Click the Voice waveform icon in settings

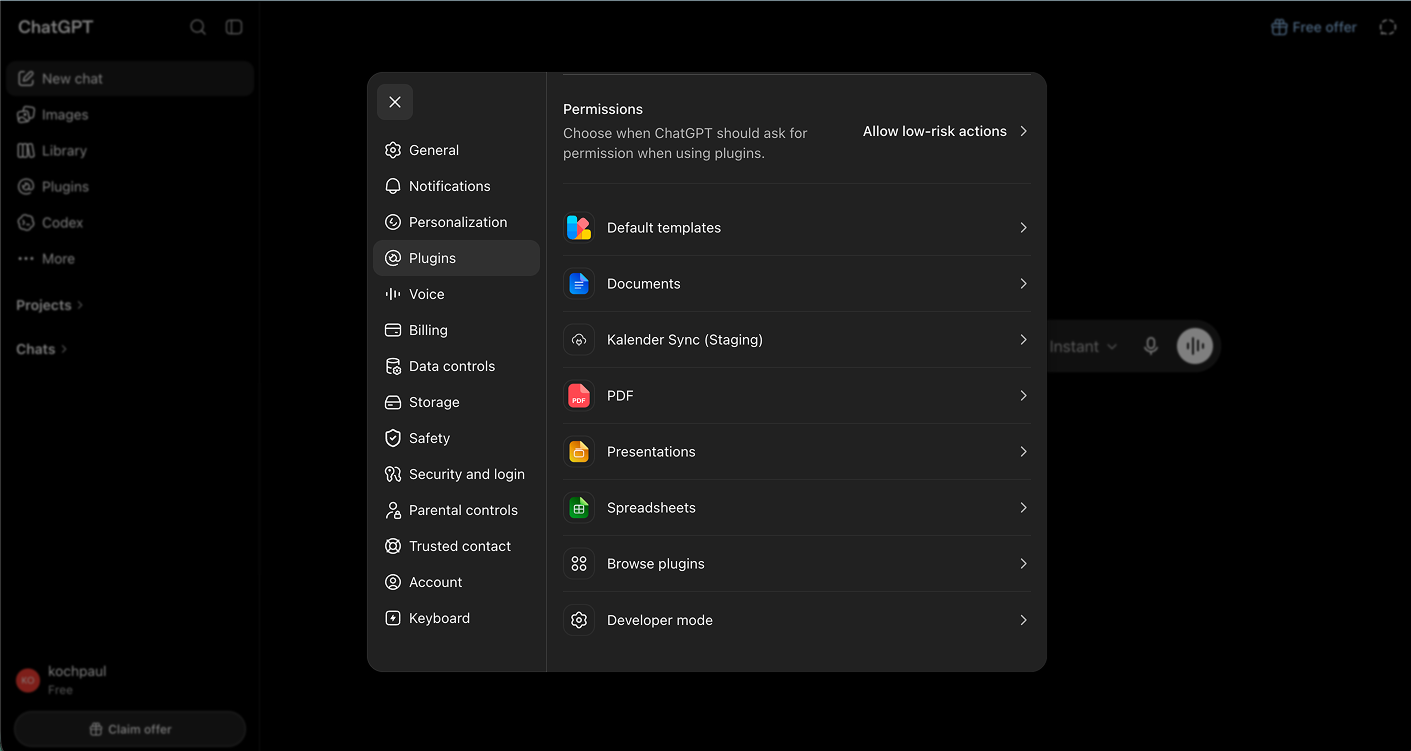tap(393, 294)
